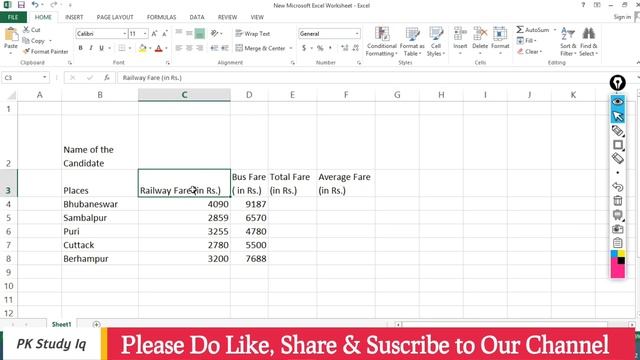Click the Fill Color bucket icon

(142, 48)
